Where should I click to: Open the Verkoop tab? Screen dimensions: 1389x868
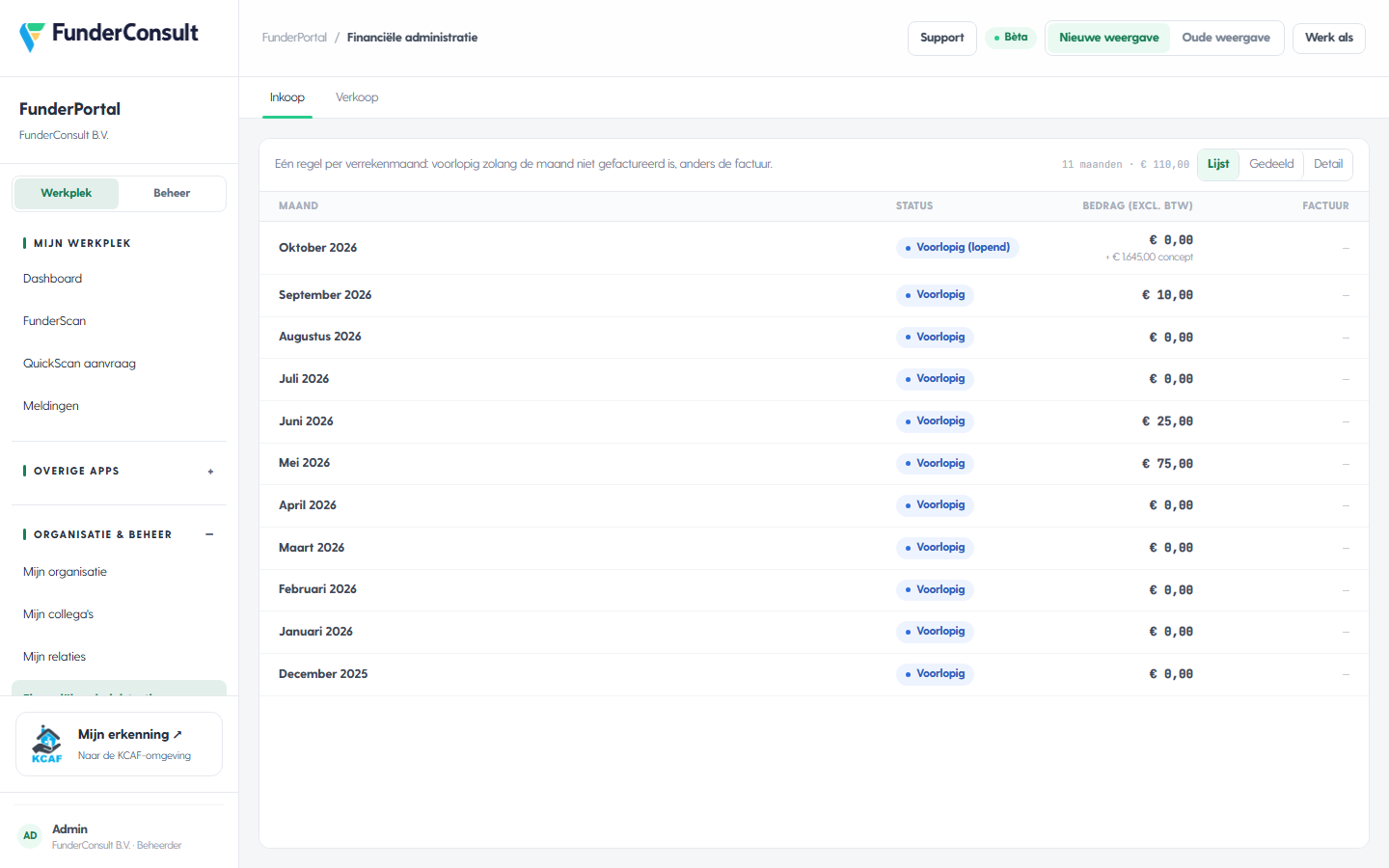[x=357, y=97]
